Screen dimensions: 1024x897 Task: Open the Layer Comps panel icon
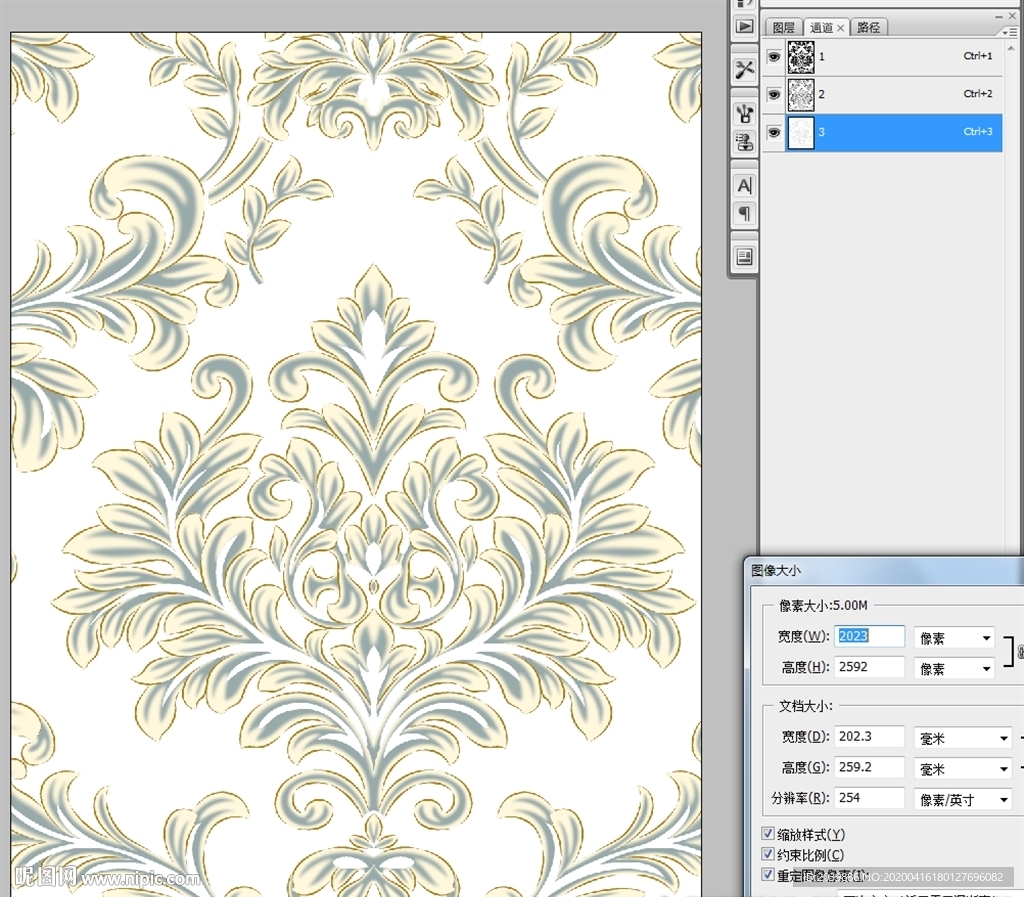(x=744, y=257)
